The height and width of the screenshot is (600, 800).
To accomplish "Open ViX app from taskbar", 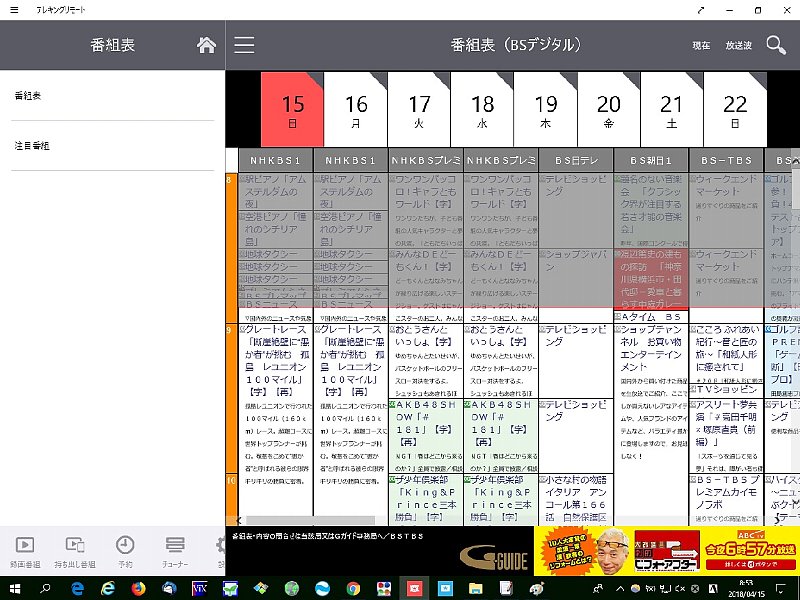I will click(199, 588).
